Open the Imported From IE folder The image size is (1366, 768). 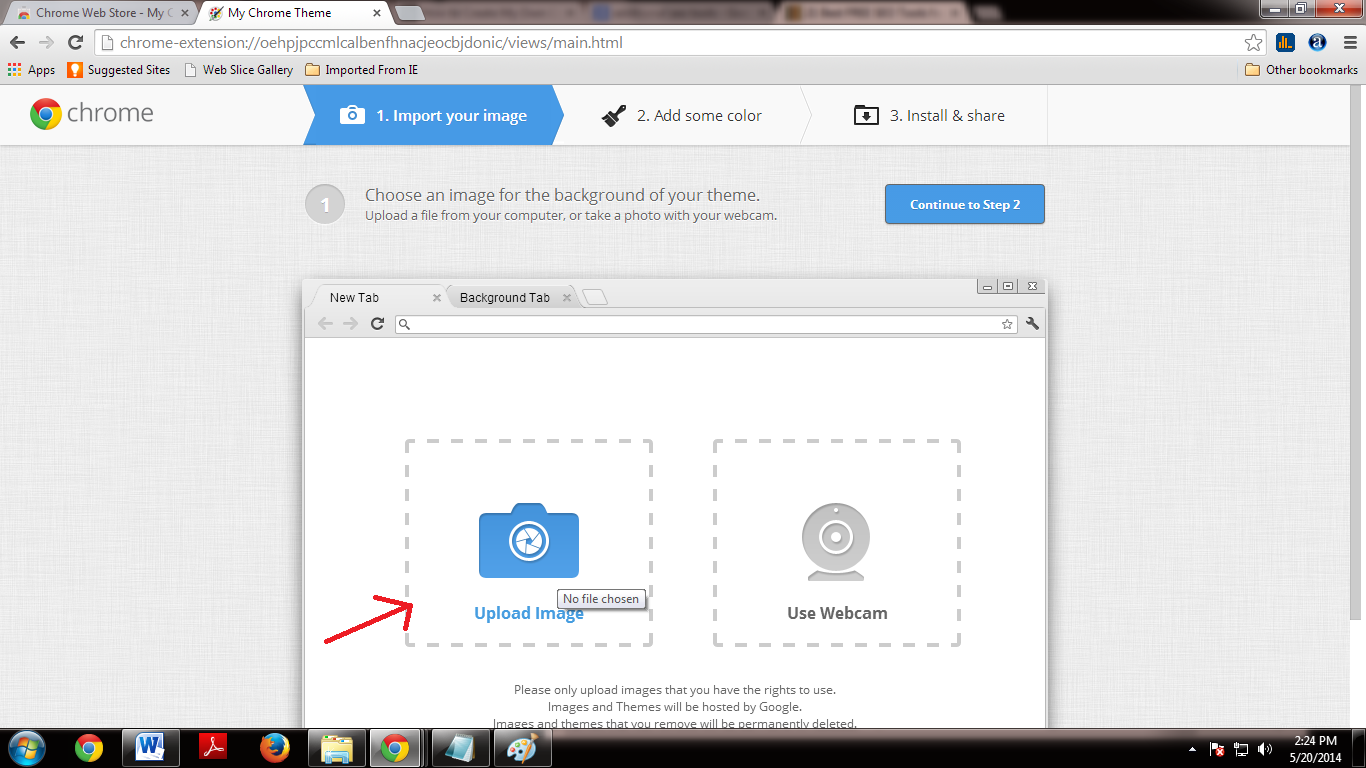point(362,70)
